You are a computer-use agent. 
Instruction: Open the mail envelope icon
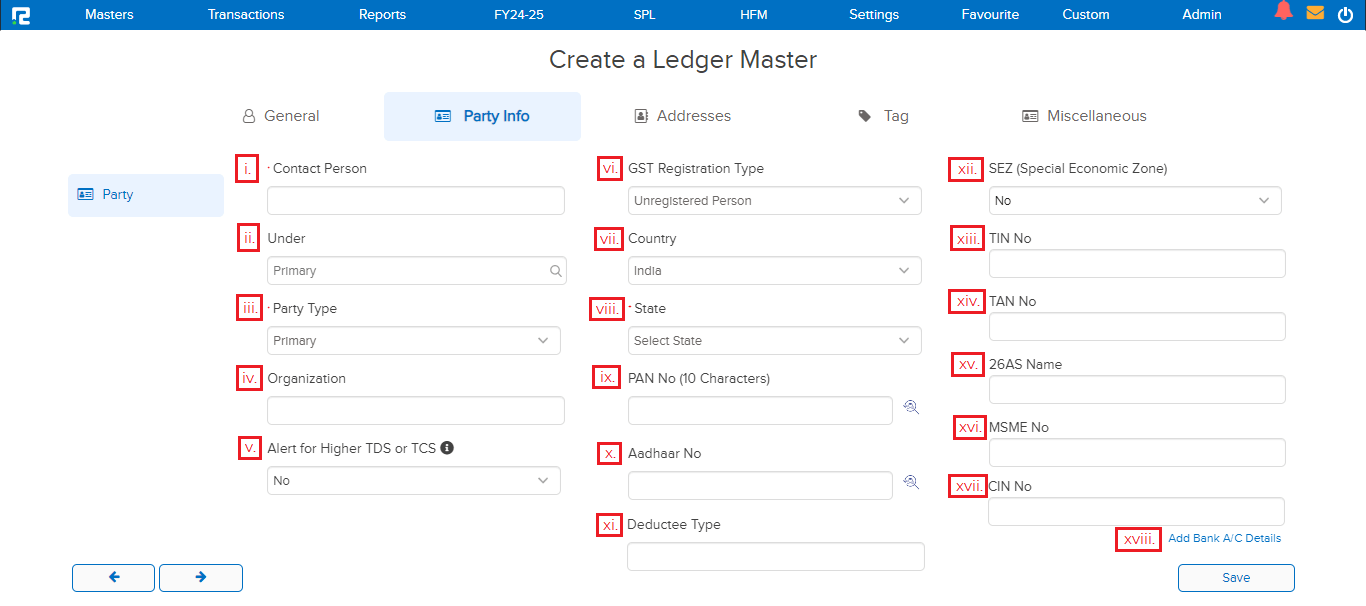coord(1315,14)
